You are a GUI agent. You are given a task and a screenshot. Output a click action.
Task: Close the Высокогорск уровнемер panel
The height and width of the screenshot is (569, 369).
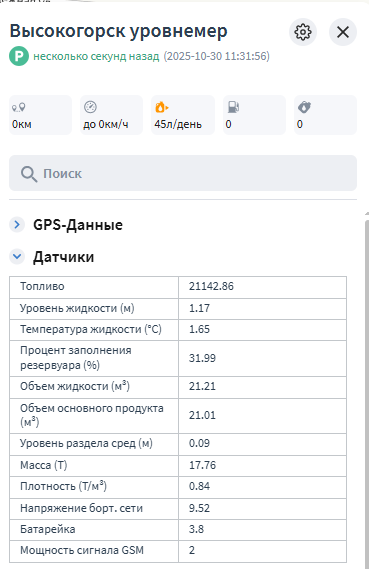(x=343, y=32)
